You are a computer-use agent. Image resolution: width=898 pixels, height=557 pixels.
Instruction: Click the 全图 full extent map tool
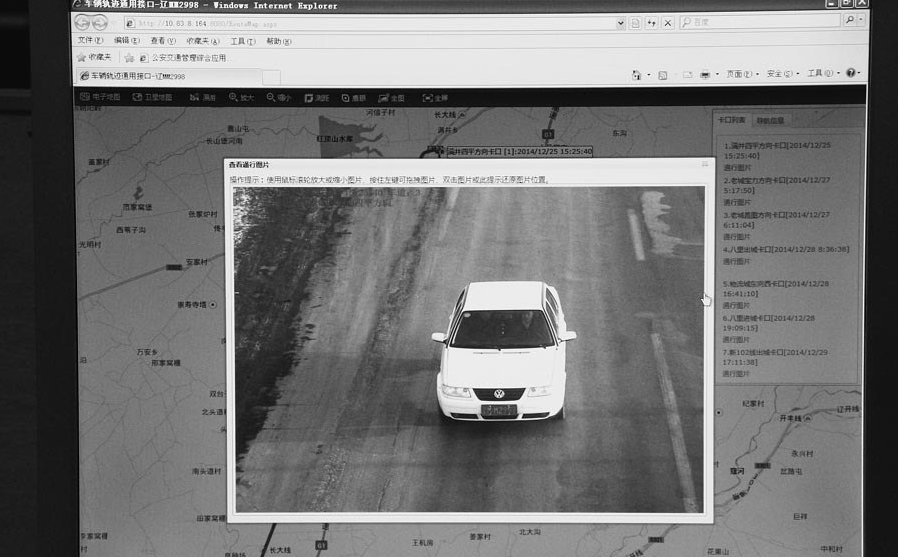point(392,98)
